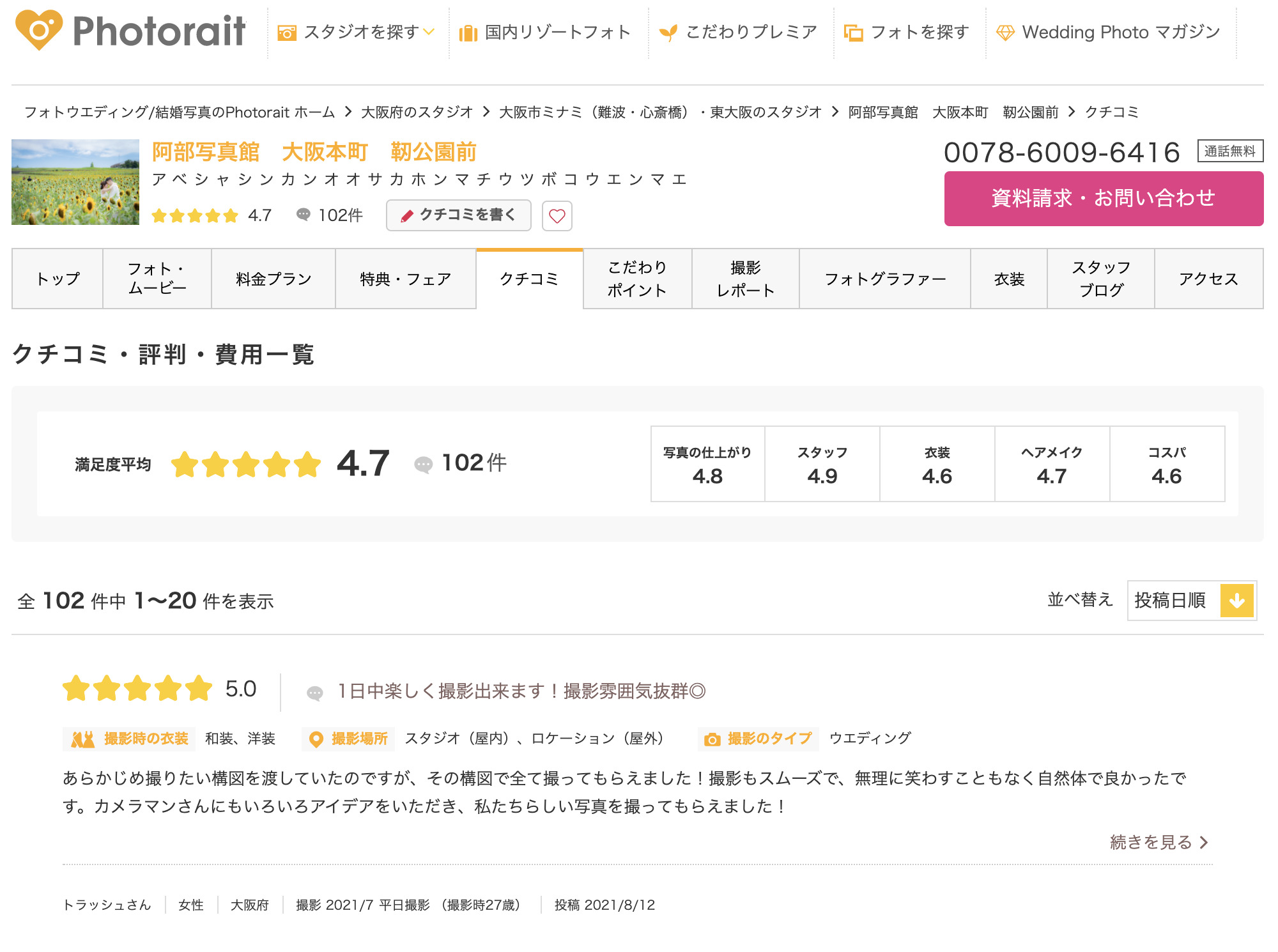
Task: Switch to the 料金プラン tab
Action: (273, 279)
